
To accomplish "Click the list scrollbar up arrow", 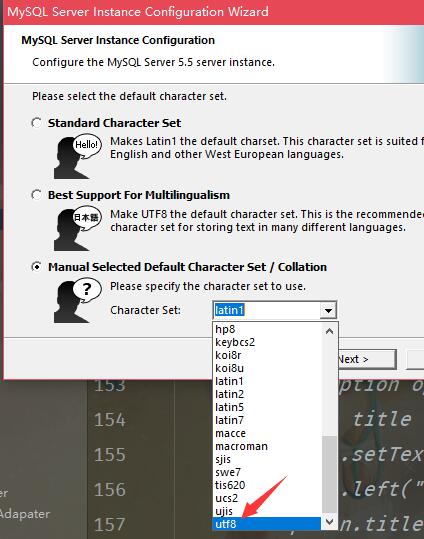I will coord(329,331).
